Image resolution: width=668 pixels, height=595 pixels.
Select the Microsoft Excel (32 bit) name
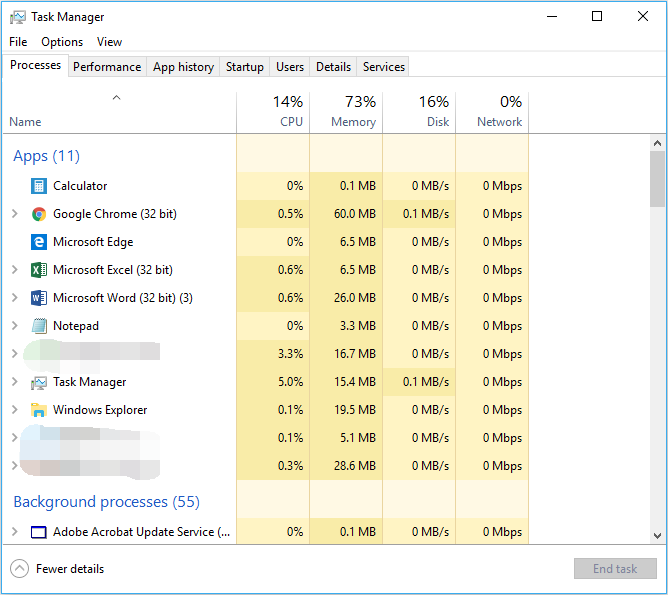(113, 270)
